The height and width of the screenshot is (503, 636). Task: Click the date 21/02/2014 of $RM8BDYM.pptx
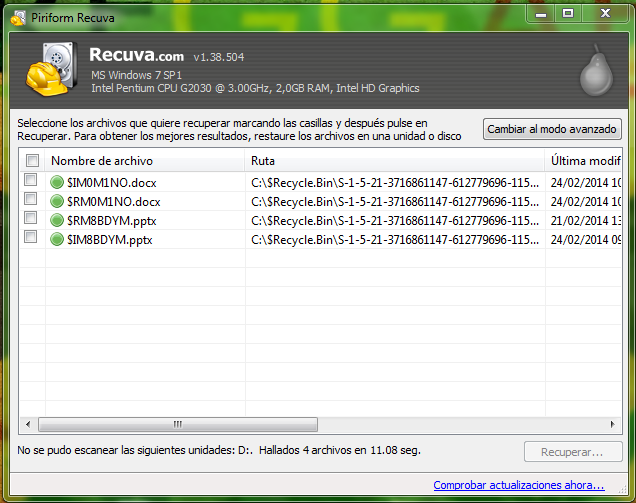point(579,221)
